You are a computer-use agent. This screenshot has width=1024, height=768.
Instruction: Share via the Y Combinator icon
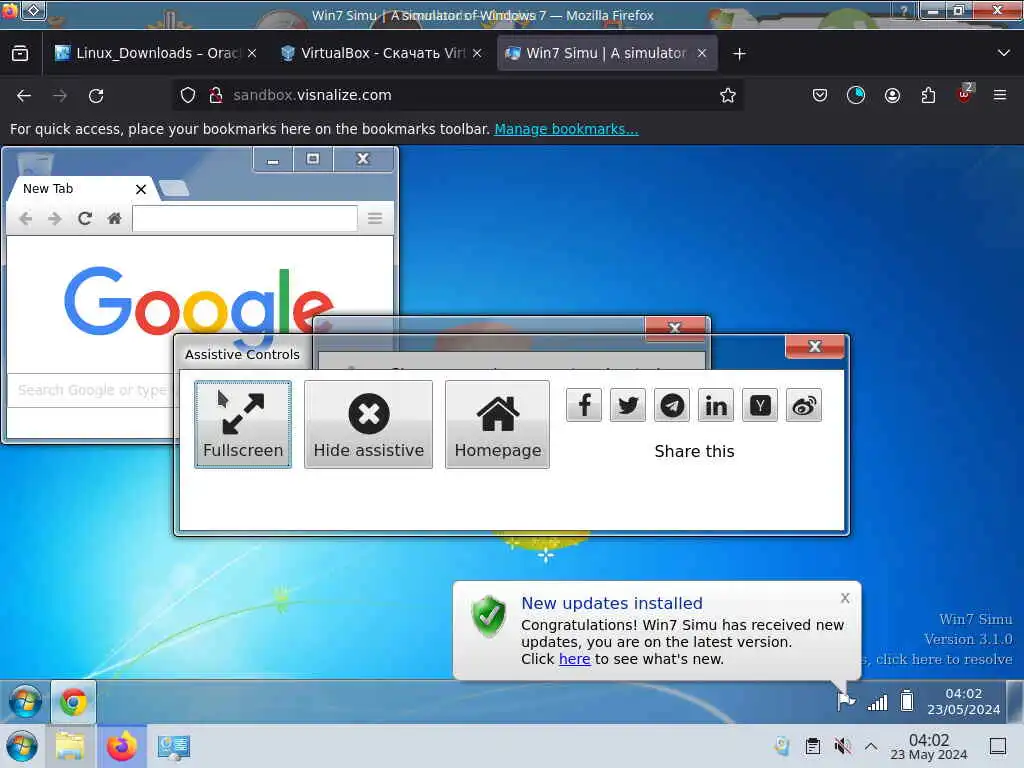point(760,405)
